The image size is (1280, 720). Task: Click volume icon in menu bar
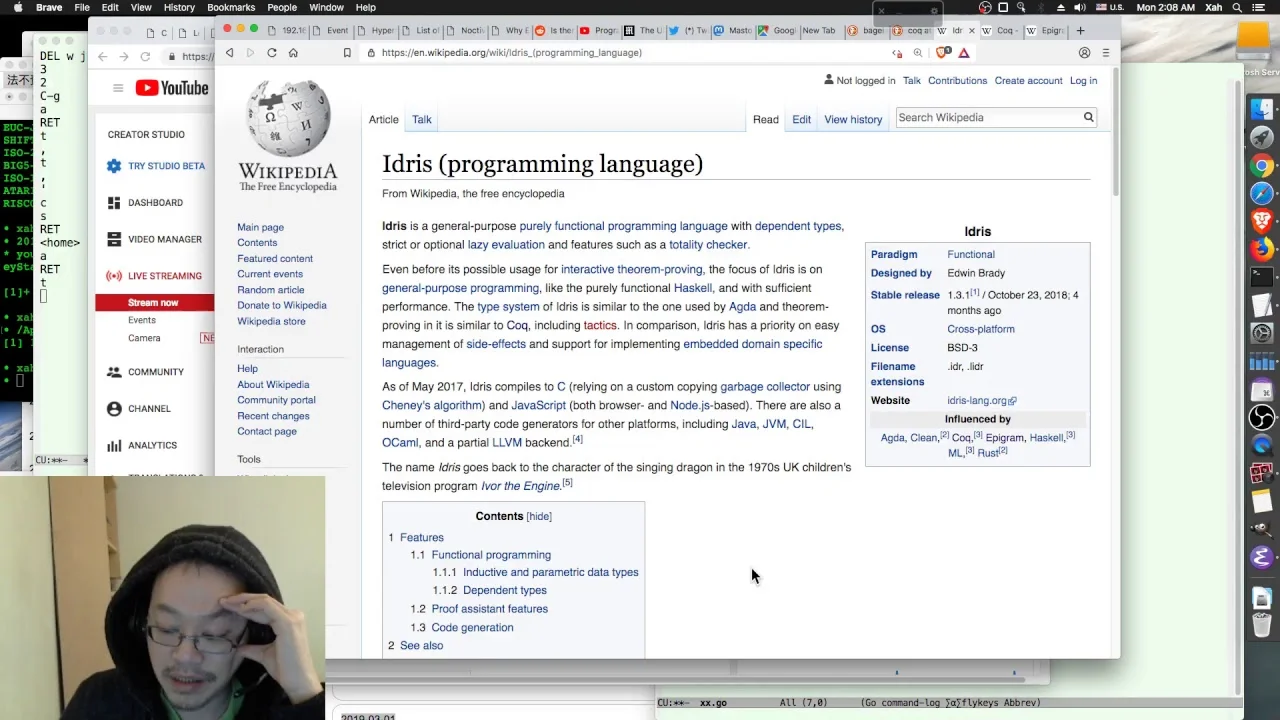point(1080,7)
